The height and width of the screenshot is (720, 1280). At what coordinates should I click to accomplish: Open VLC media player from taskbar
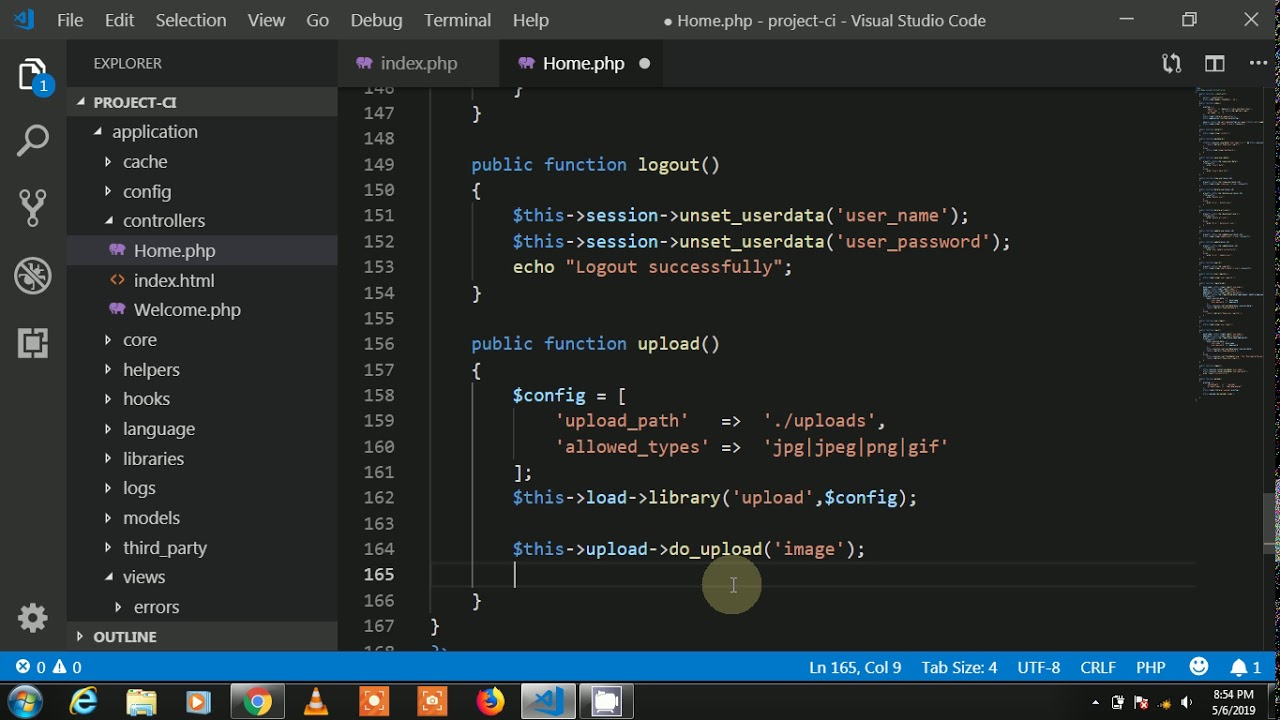coord(316,702)
